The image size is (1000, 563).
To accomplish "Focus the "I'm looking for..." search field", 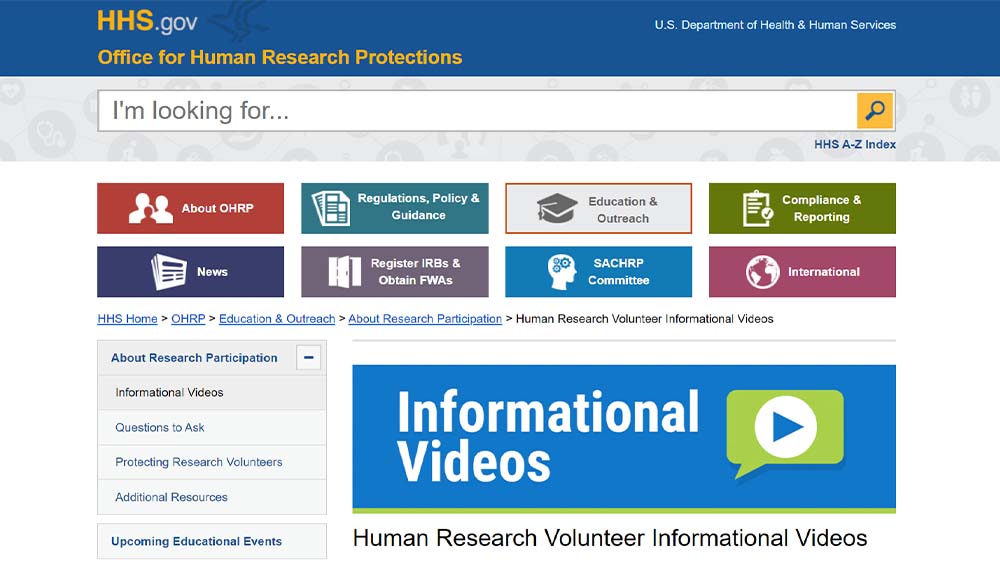I will click(477, 111).
